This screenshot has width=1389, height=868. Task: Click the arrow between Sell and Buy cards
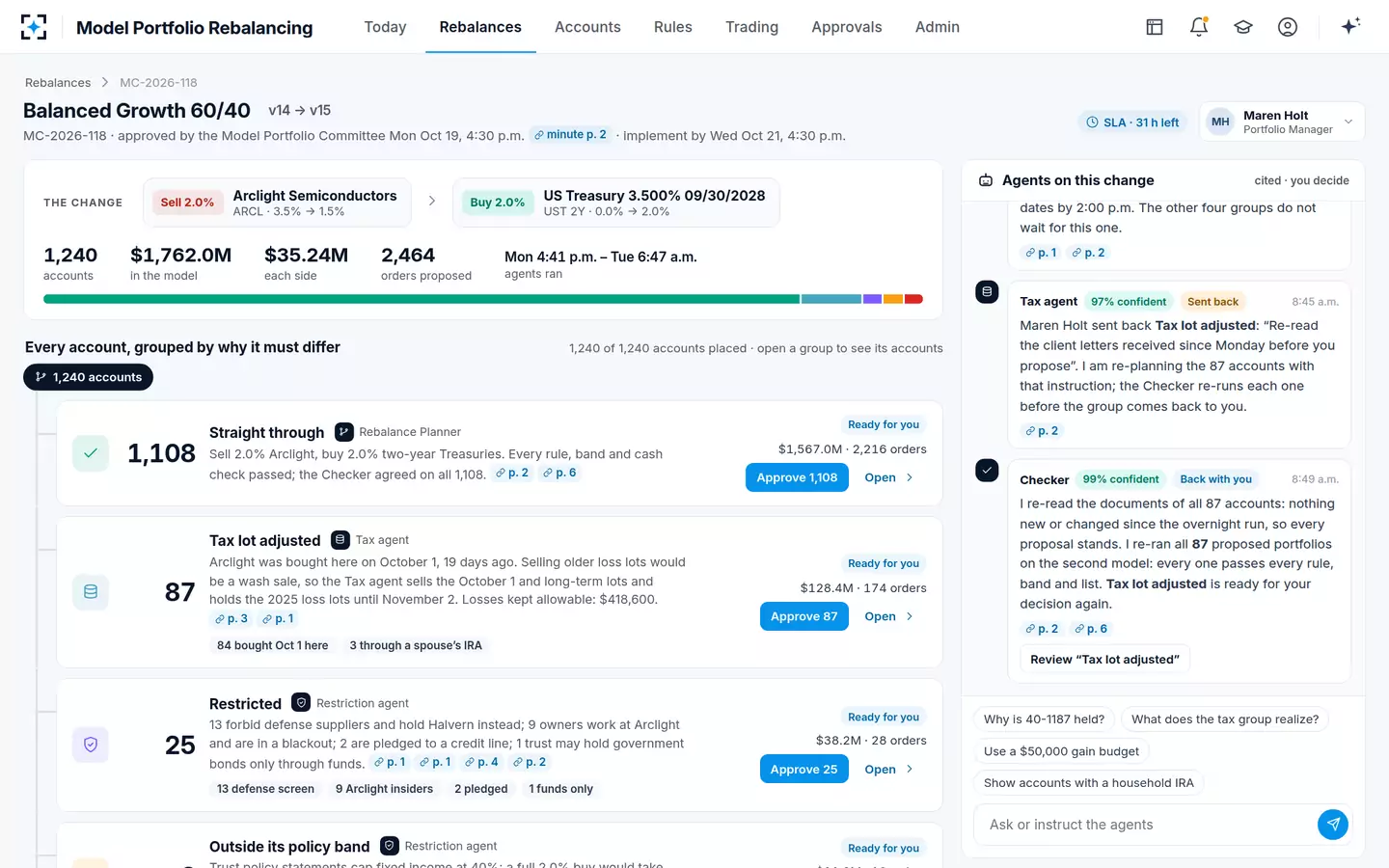coord(431,202)
